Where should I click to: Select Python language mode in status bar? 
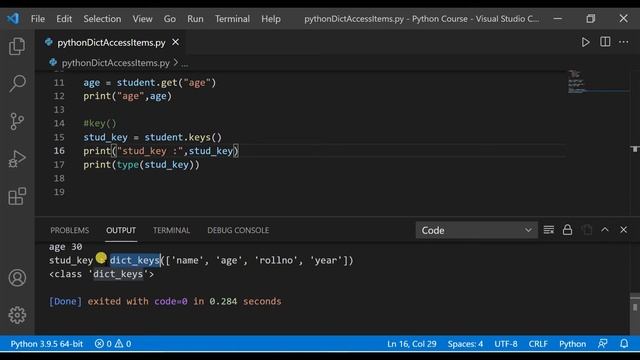pos(572,344)
